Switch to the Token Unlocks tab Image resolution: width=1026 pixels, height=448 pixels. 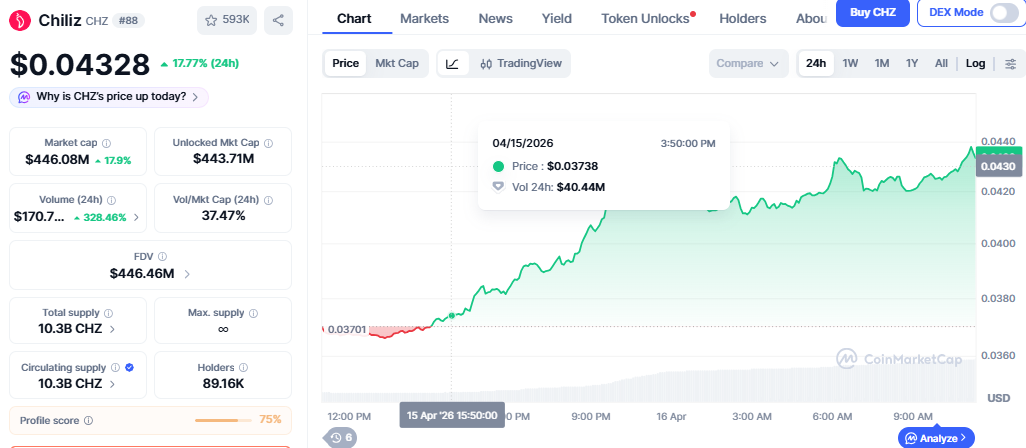point(646,18)
